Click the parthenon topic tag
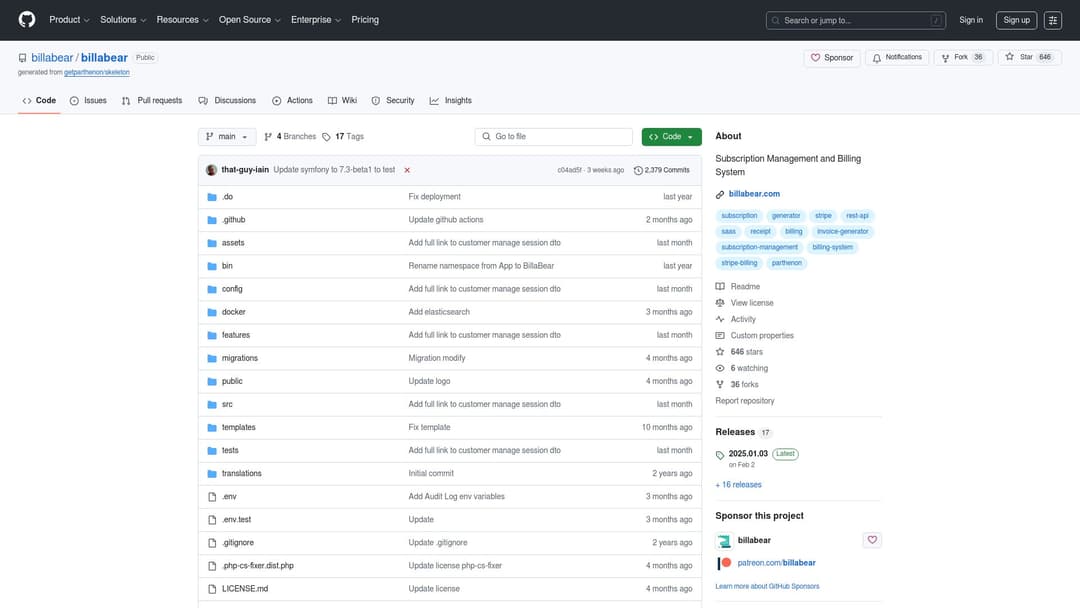 787,263
